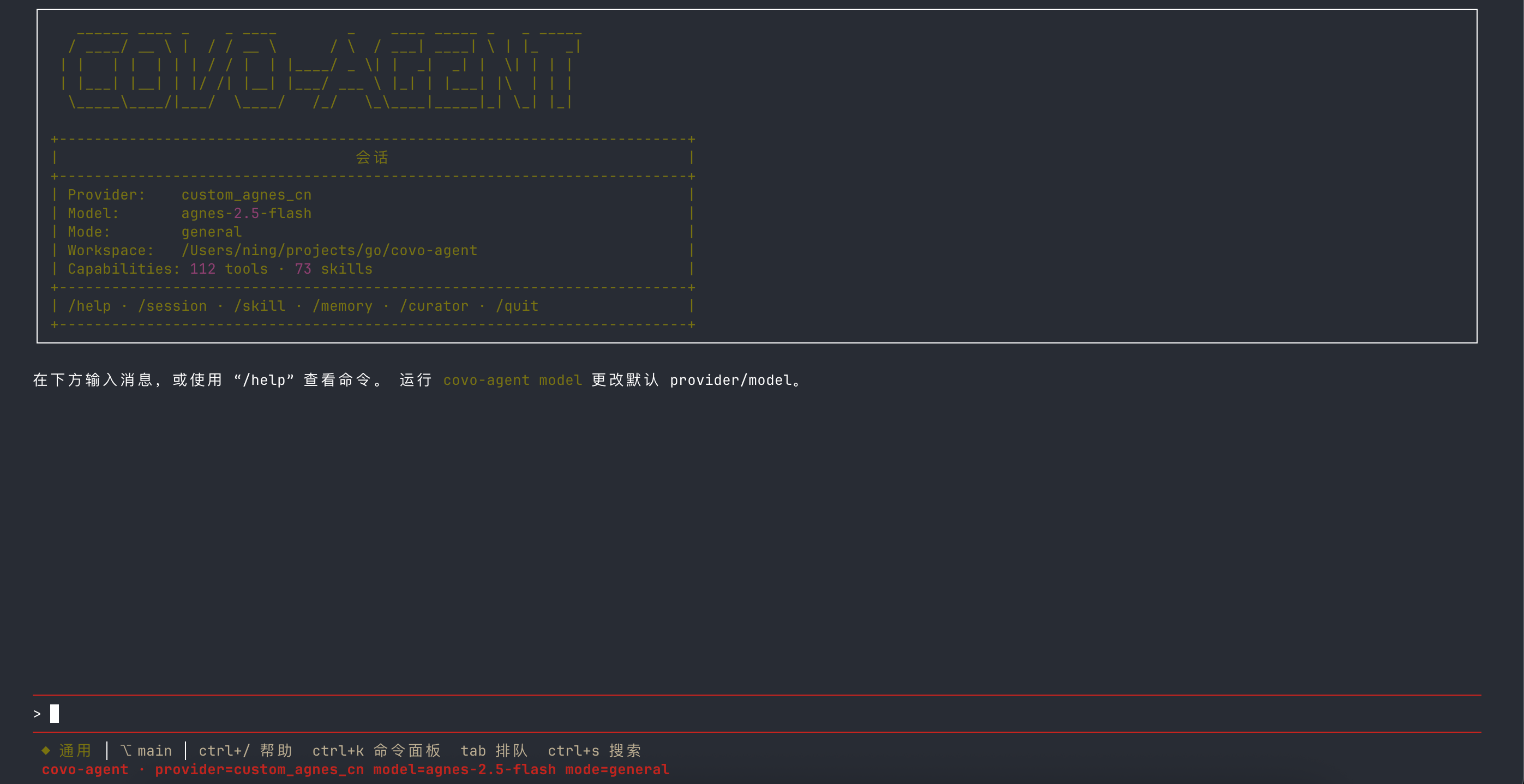Click the "Provider:" label in session panel
The height and width of the screenshot is (784, 1524).
(106, 195)
